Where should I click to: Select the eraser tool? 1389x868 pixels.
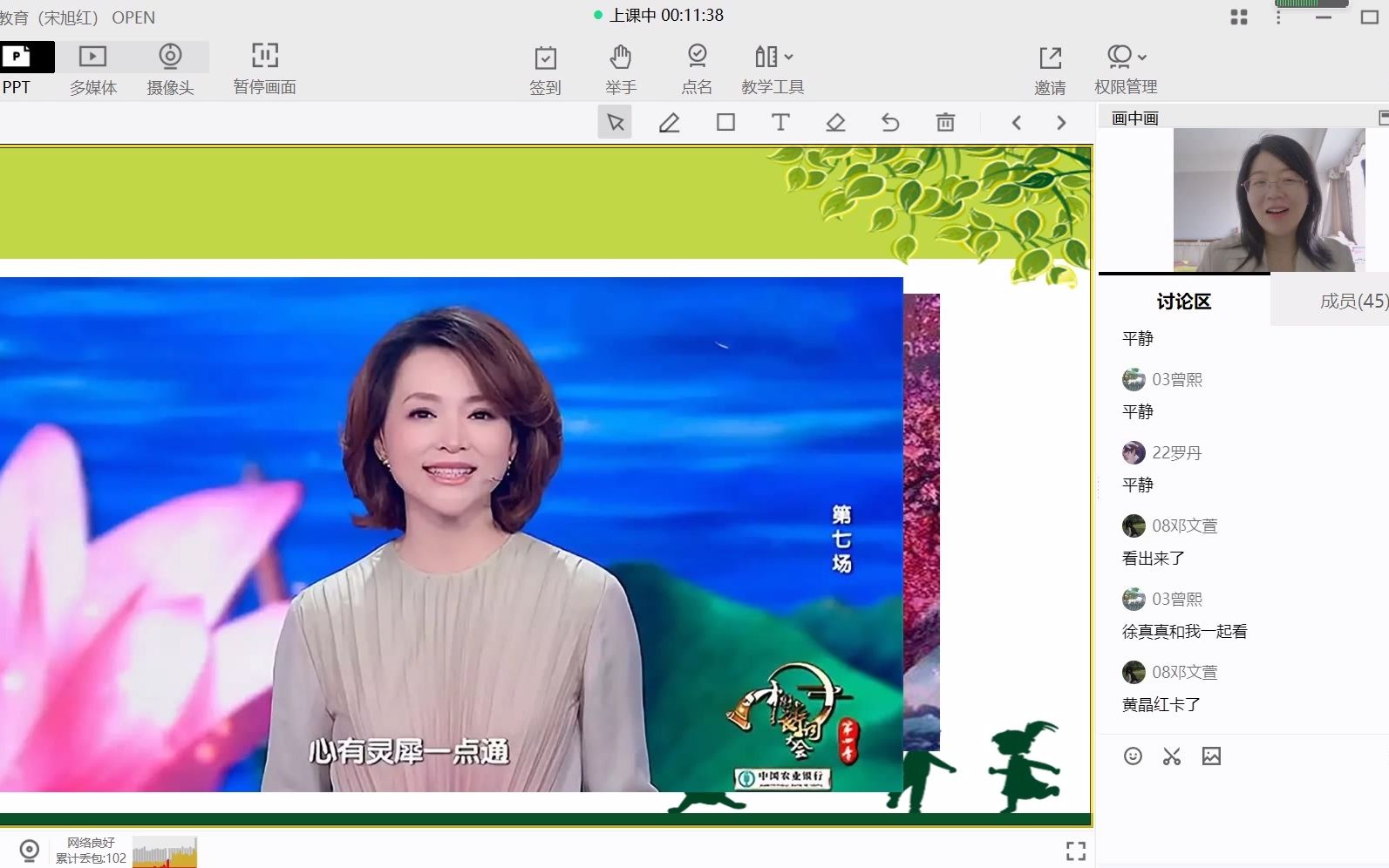click(x=835, y=122)
